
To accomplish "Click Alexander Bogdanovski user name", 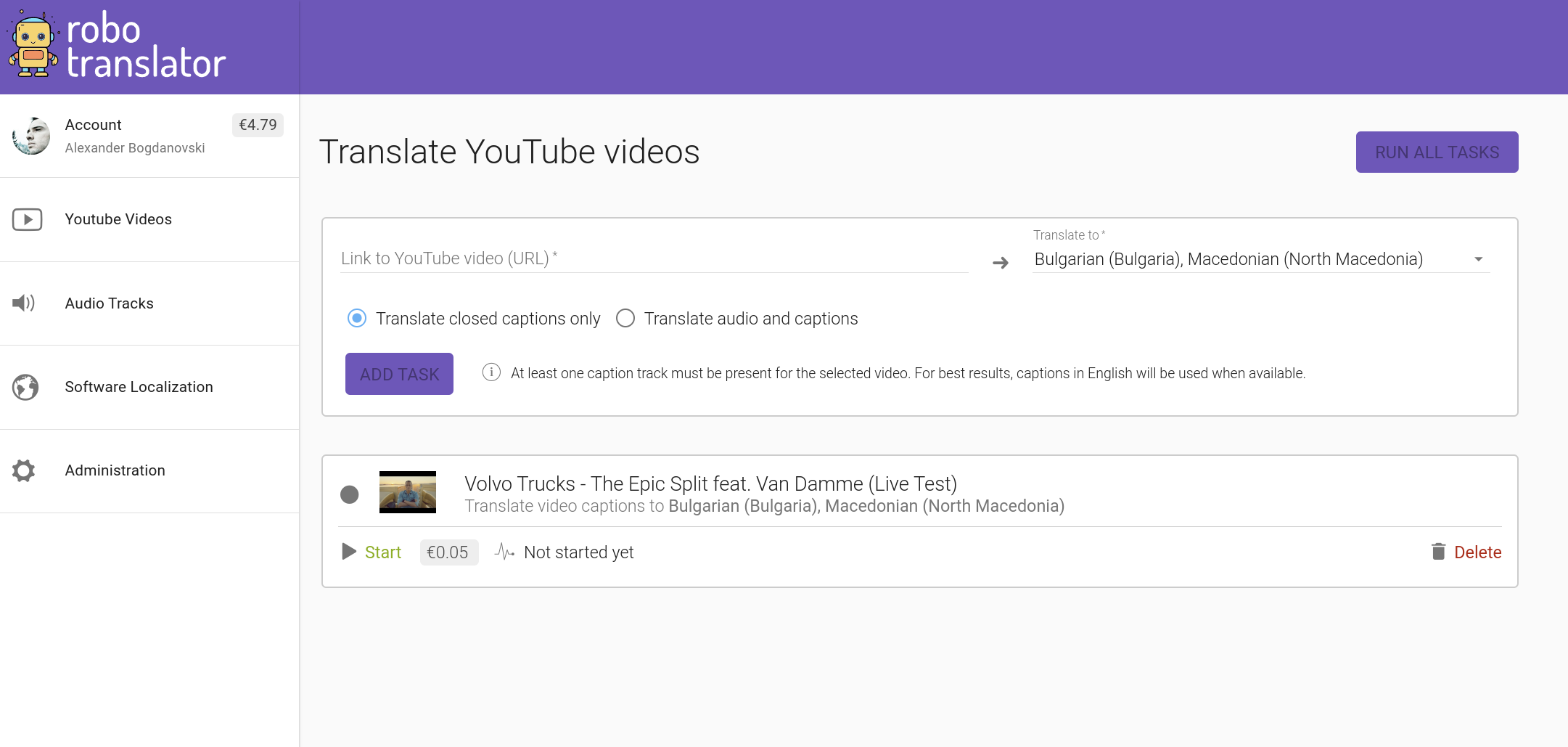I will pos(135,148).
